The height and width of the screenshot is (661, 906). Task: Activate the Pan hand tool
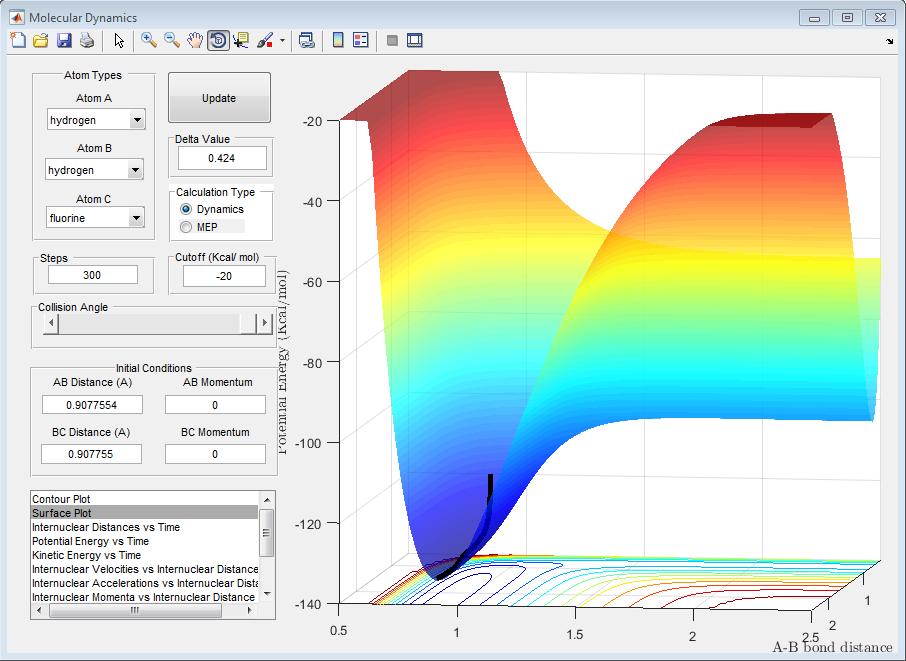pos(195,40)
